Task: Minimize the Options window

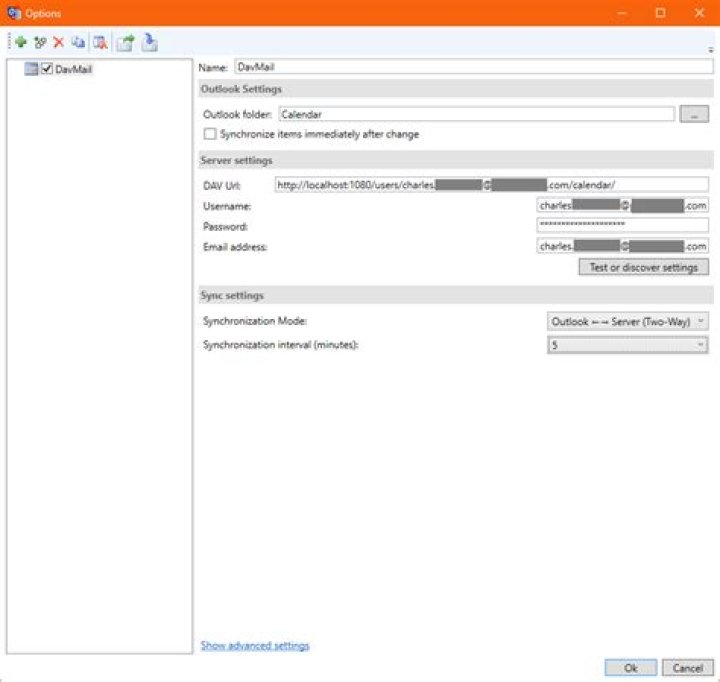Action: coord(622,13)
